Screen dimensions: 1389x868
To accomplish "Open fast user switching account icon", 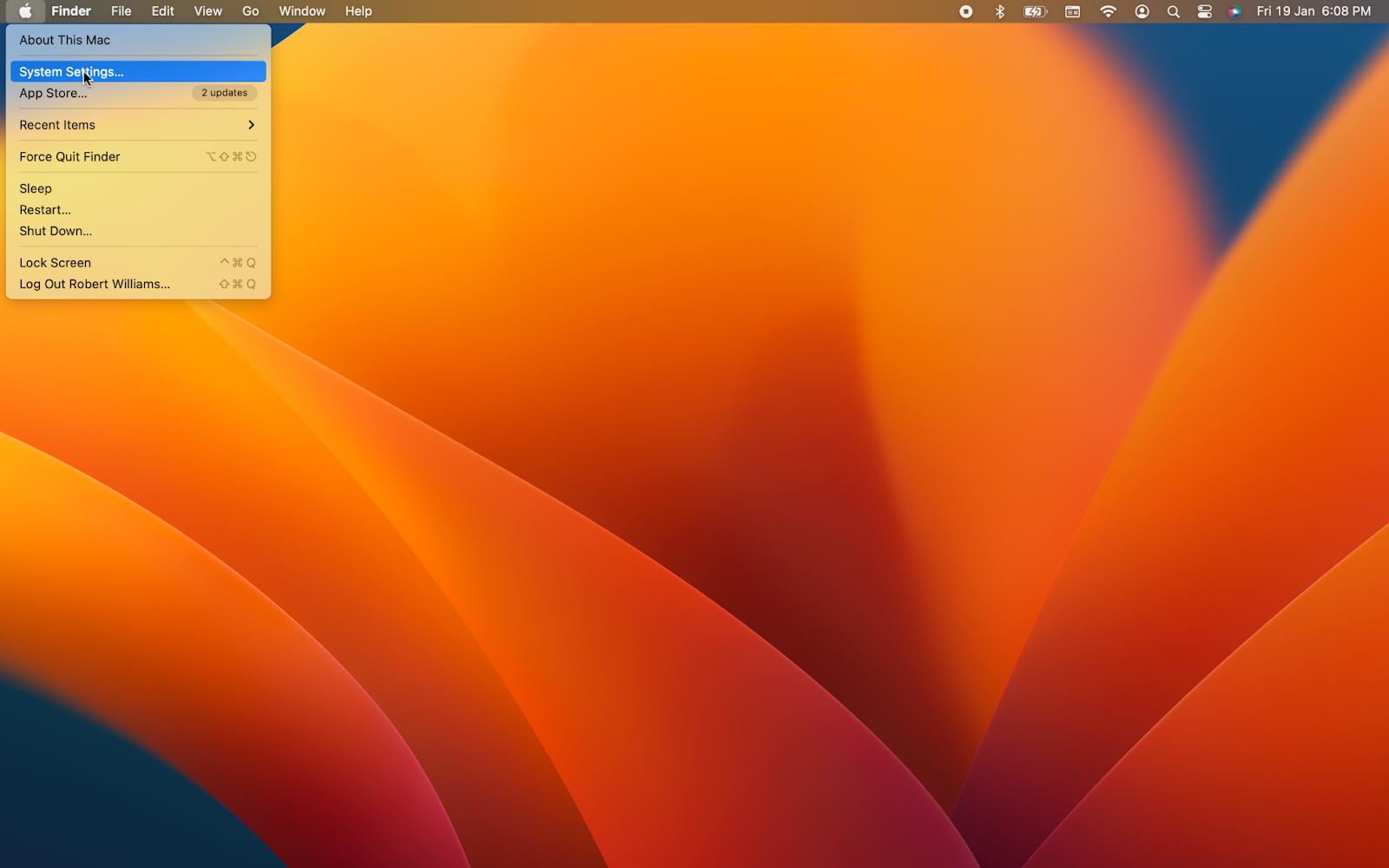I will click(x=1142, y=11).
